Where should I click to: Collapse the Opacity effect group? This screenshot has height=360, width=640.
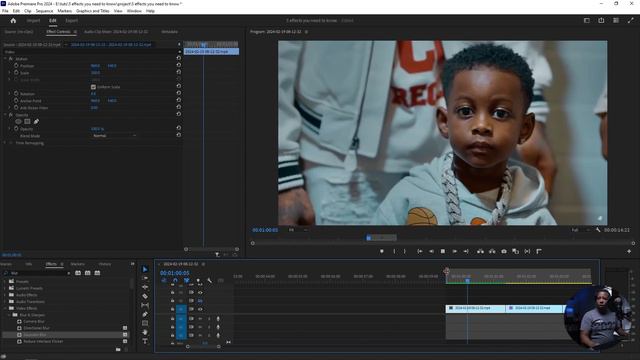pyautogui.click(x=5, y=115)
